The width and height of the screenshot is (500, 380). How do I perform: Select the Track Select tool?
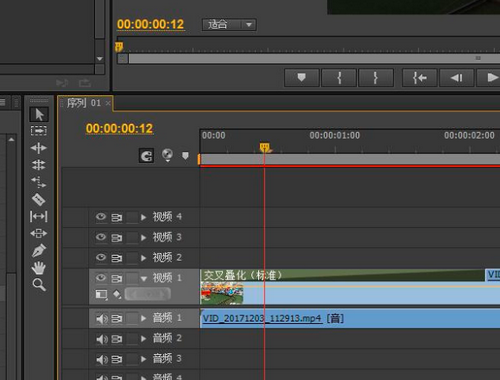pyautogui.click(x=39, y=130)
